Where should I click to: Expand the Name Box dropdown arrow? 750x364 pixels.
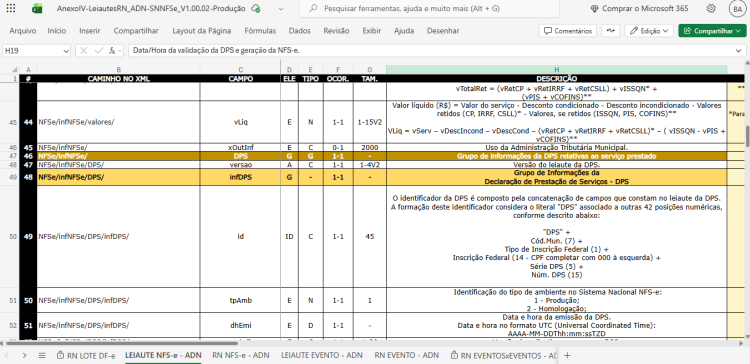coord(66,50)
